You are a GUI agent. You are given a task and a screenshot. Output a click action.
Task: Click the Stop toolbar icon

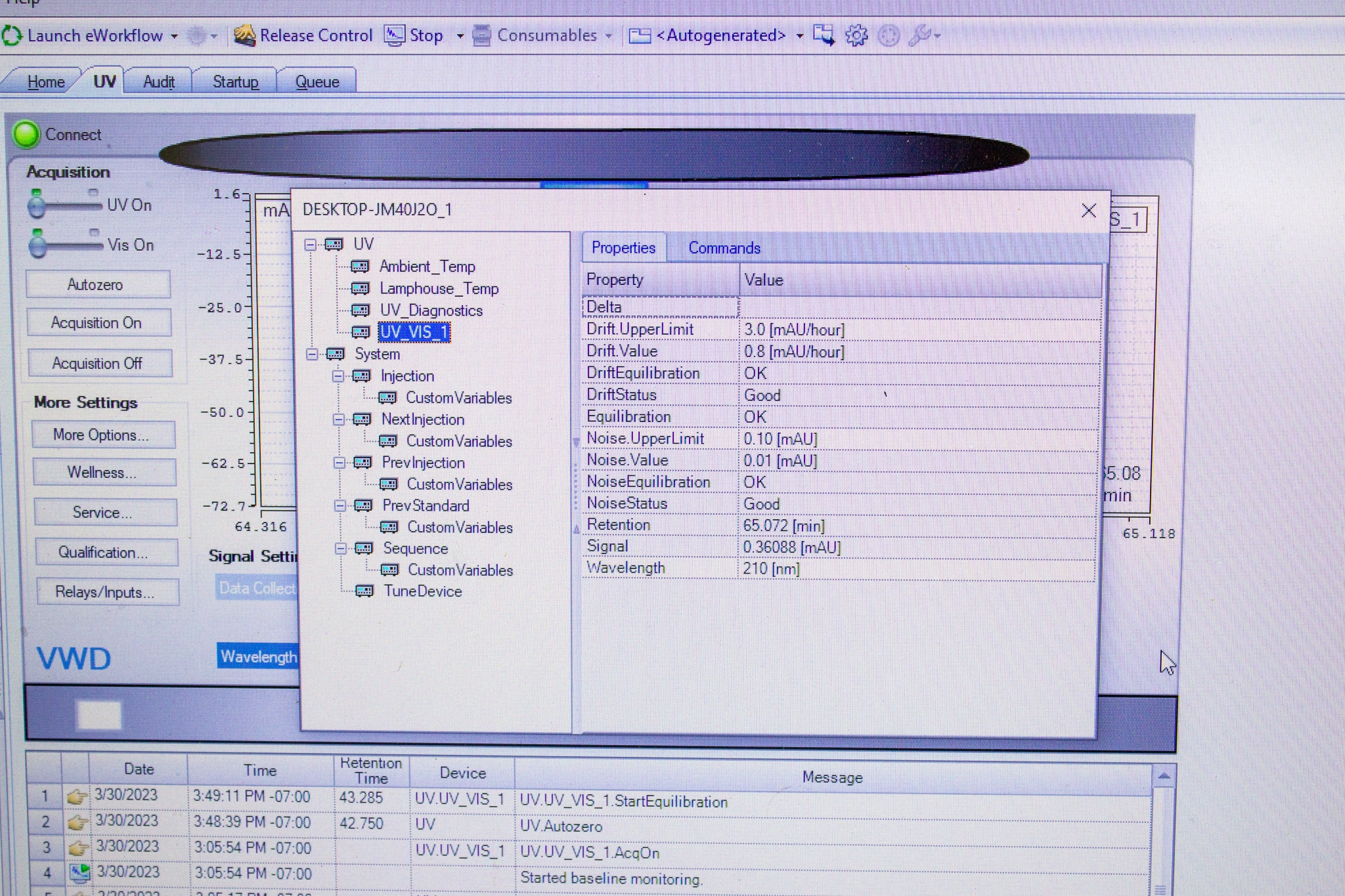pos(394,35)
